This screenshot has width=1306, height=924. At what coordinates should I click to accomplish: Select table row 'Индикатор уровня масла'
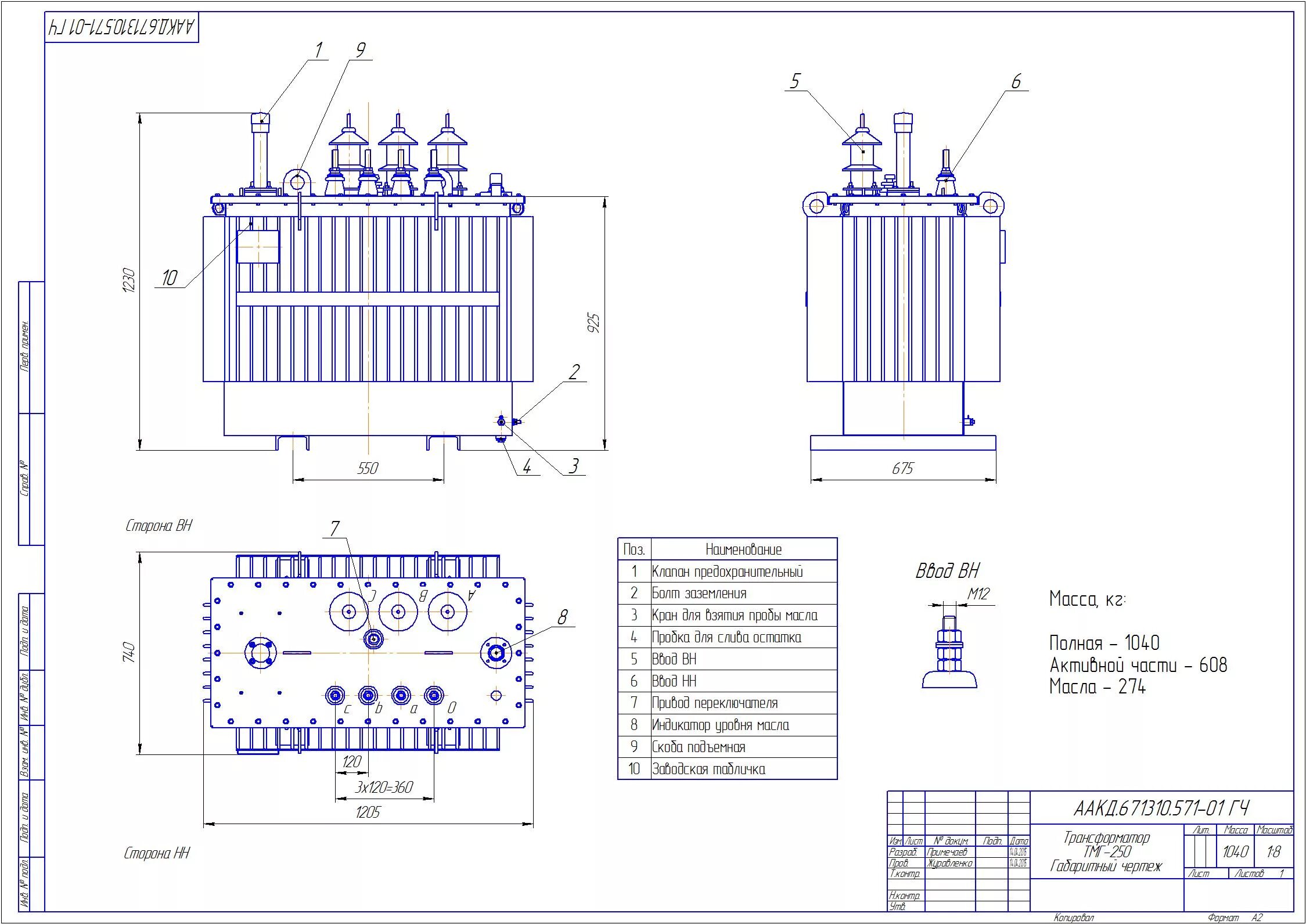(720, 725)
